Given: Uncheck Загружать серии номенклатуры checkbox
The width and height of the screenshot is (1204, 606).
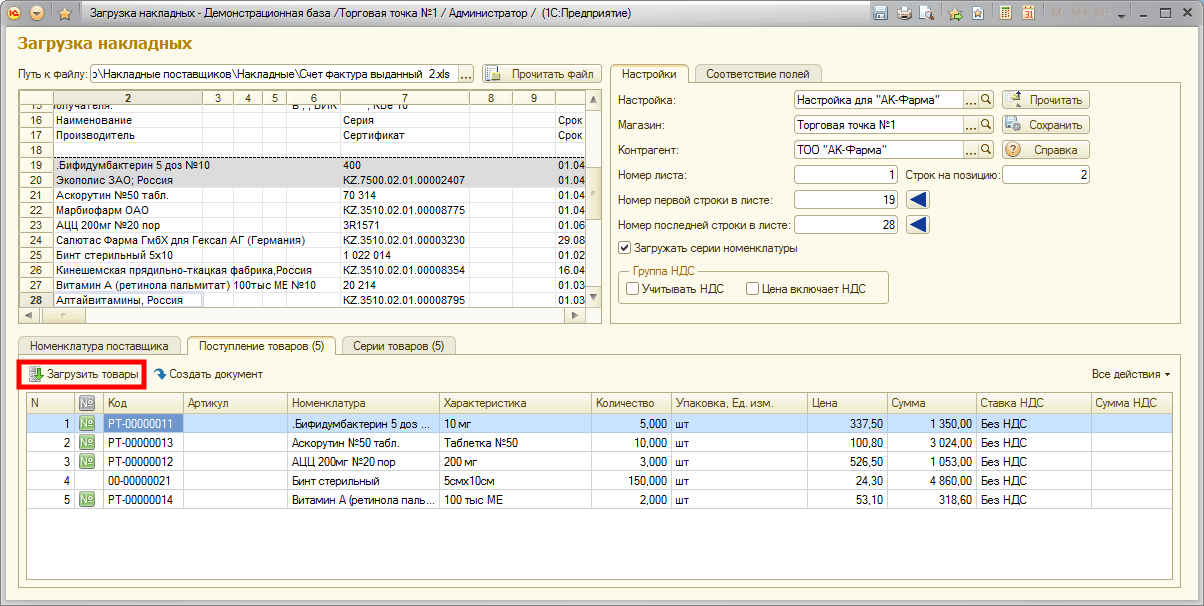Looking at the screenshot, I should [x=625, y=248].
